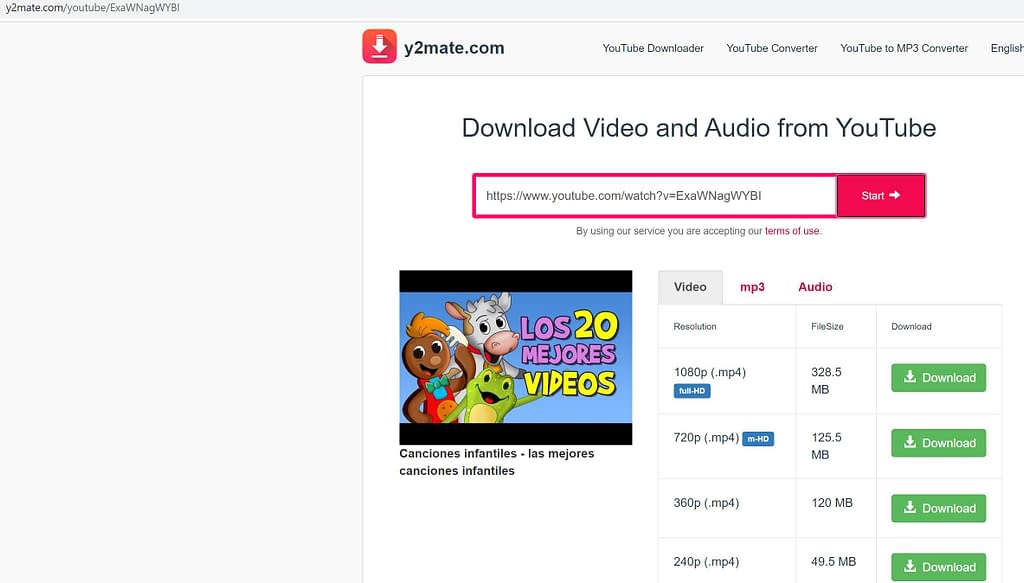1024x583 pixels.
Task: Open YouTube to MP3 Converter link
Action: click(904, 48)
